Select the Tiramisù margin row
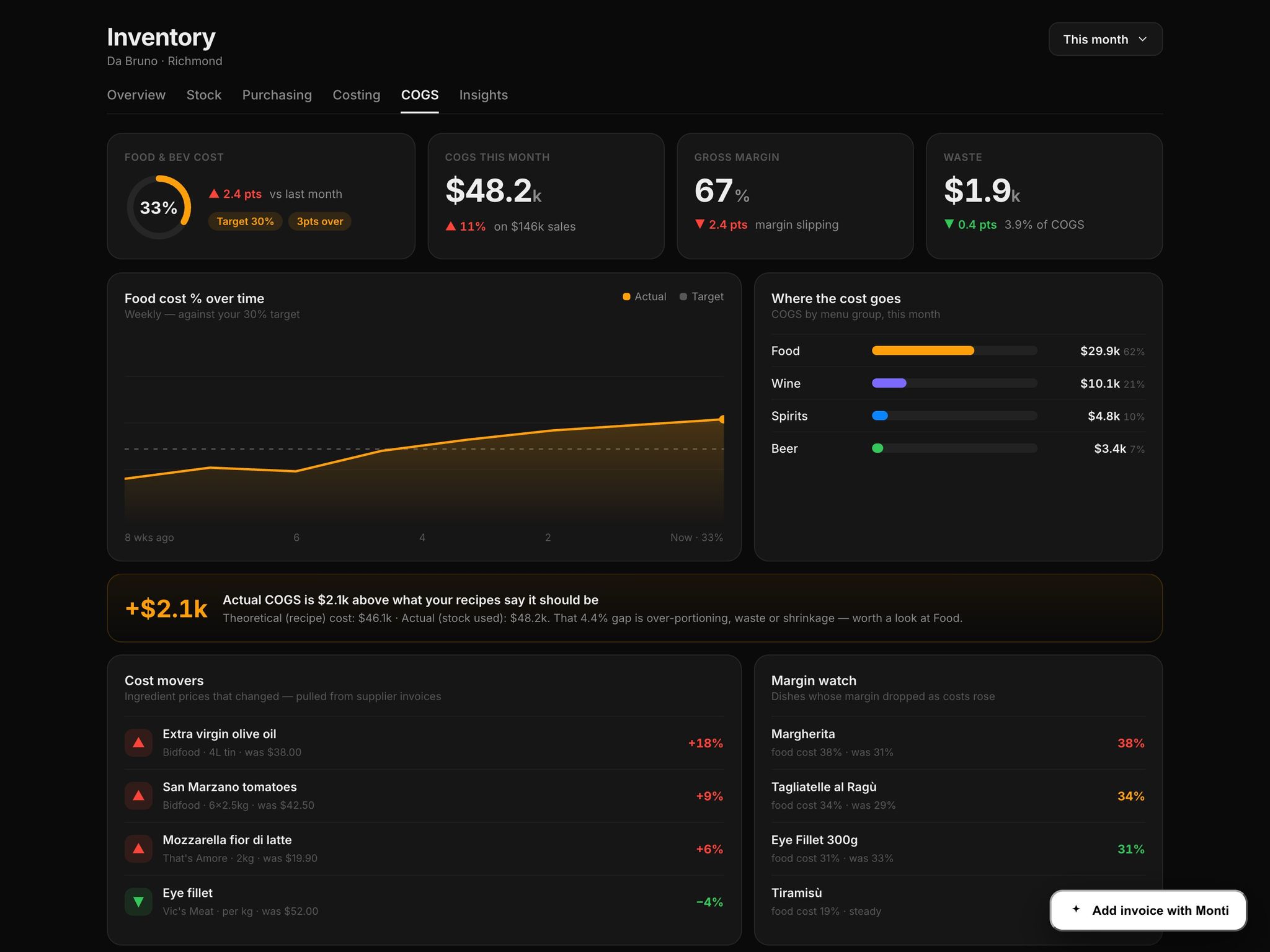Viewport: 1270px width, 952px height. 957,902
